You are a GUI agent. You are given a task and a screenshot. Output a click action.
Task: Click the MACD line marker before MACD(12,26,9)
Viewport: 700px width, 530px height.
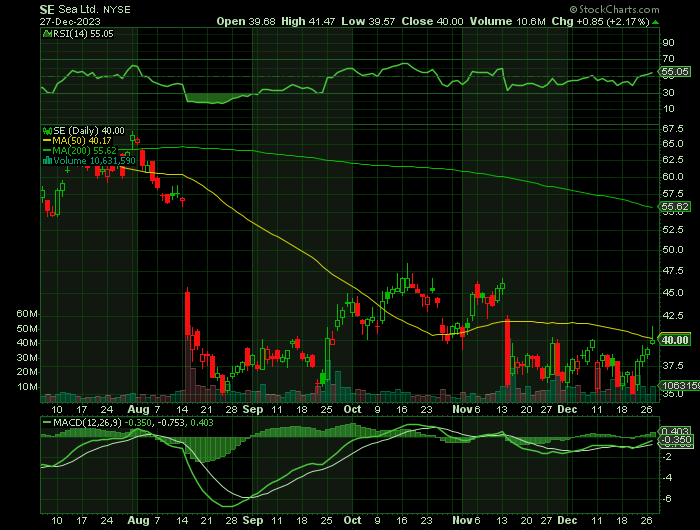tap(47, 422)
